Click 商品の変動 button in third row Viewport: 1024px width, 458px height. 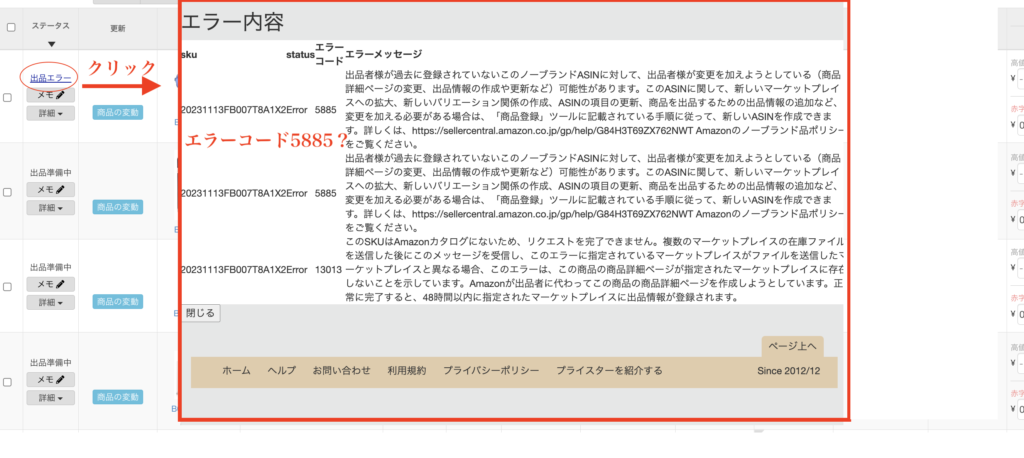(x=118, y=303)
